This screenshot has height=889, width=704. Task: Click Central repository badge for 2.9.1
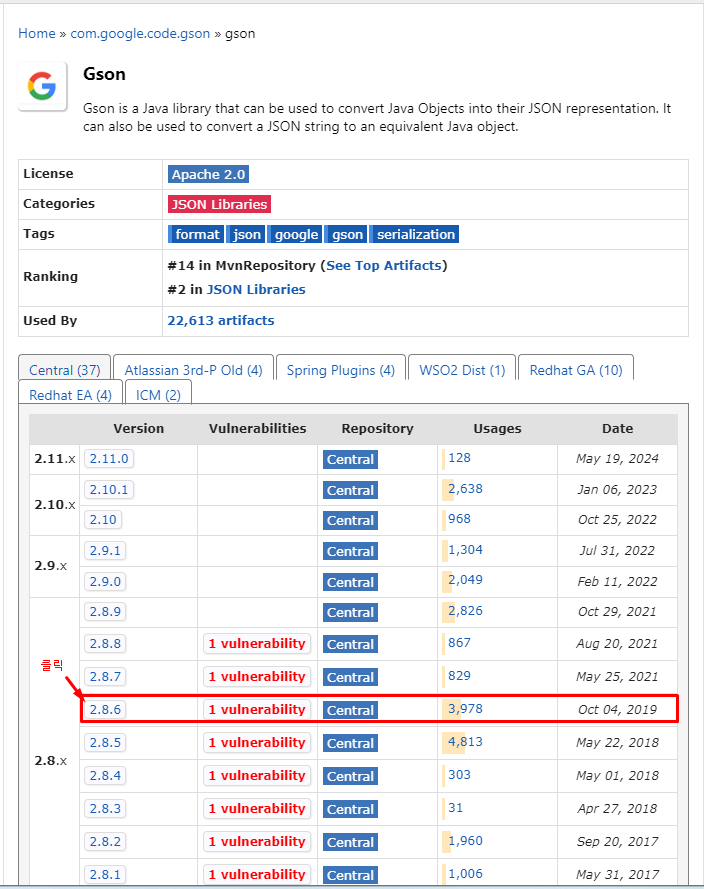[350, 551]
